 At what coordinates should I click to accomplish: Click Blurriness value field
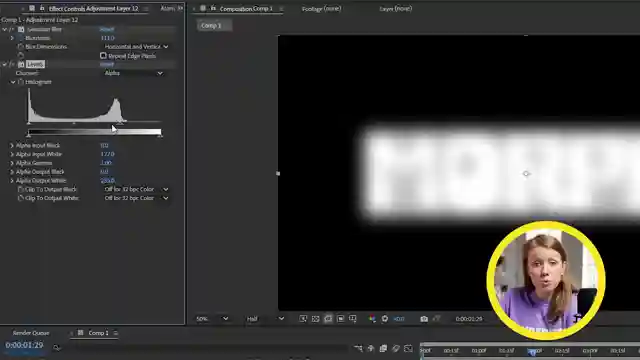pos(107,38)
